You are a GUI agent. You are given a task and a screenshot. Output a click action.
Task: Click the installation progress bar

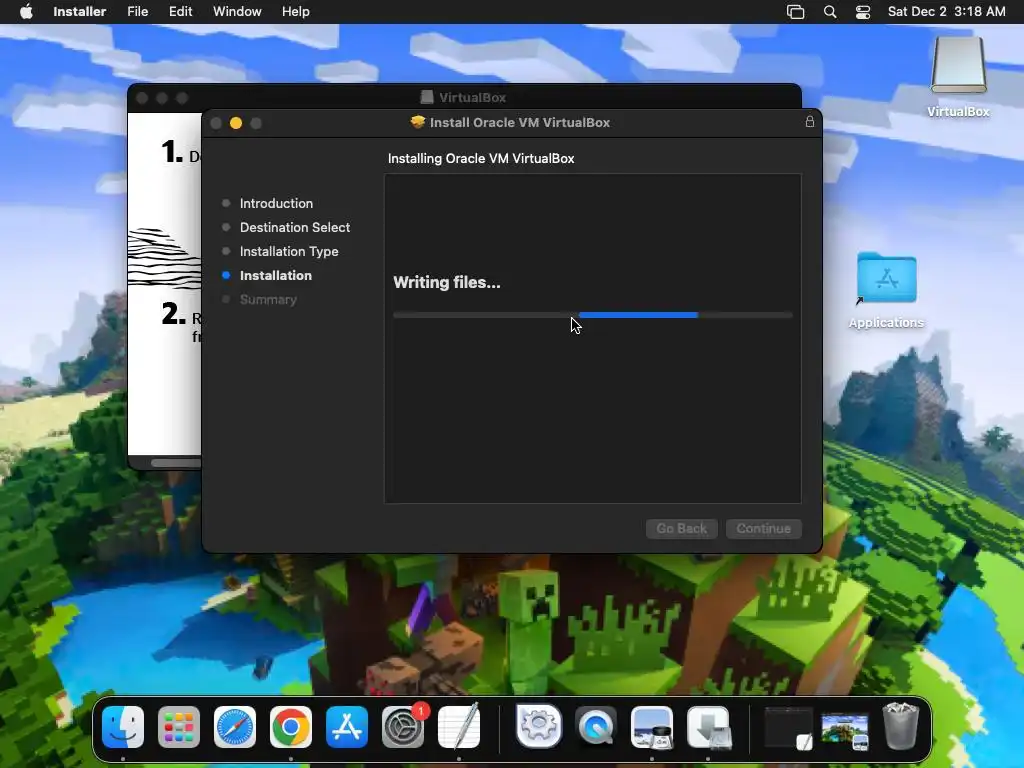click(593, 315)
